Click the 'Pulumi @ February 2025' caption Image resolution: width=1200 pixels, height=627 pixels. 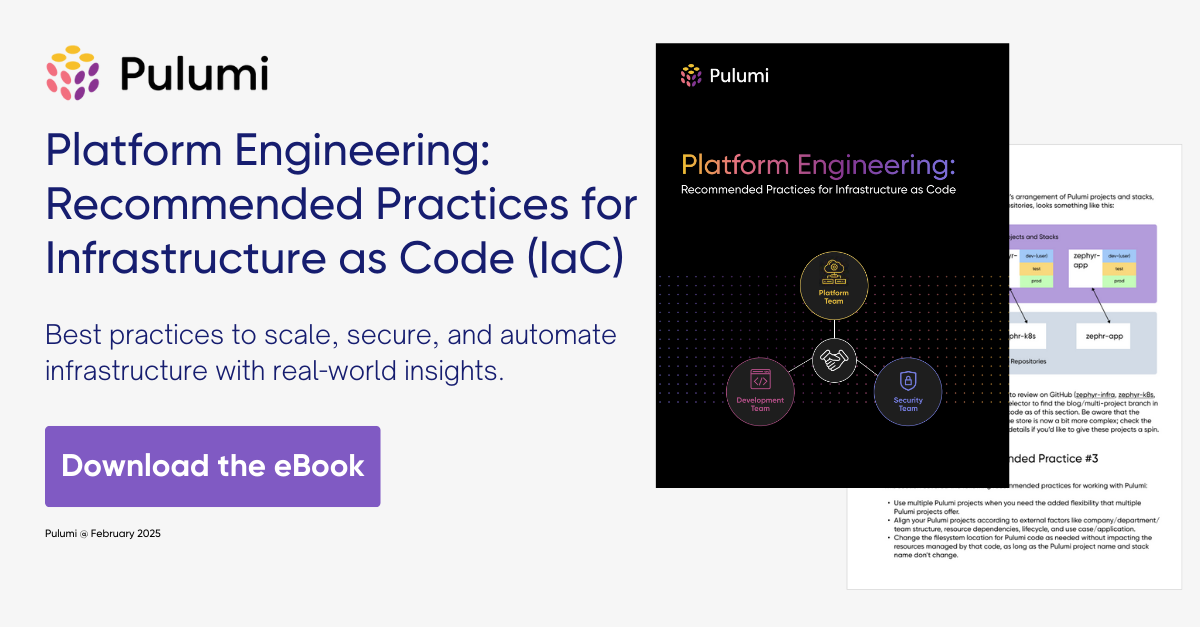[x=103, y=534]
